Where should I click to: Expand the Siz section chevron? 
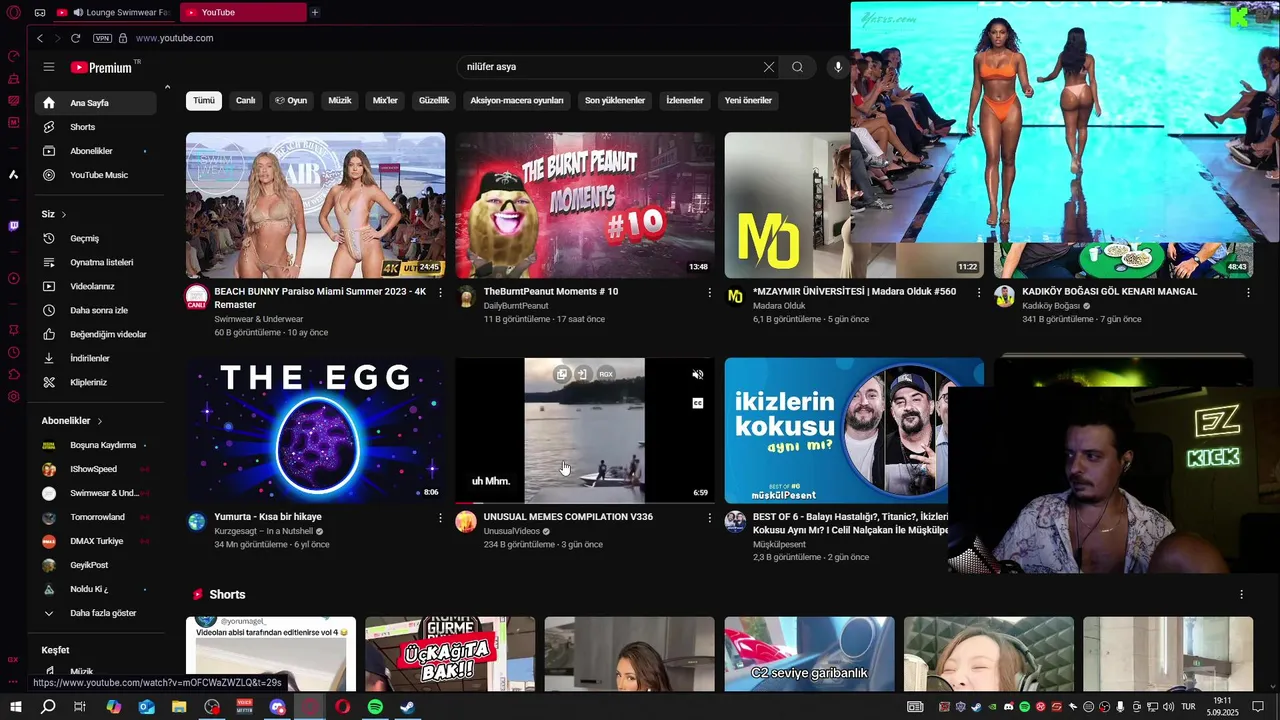point(63,215)
